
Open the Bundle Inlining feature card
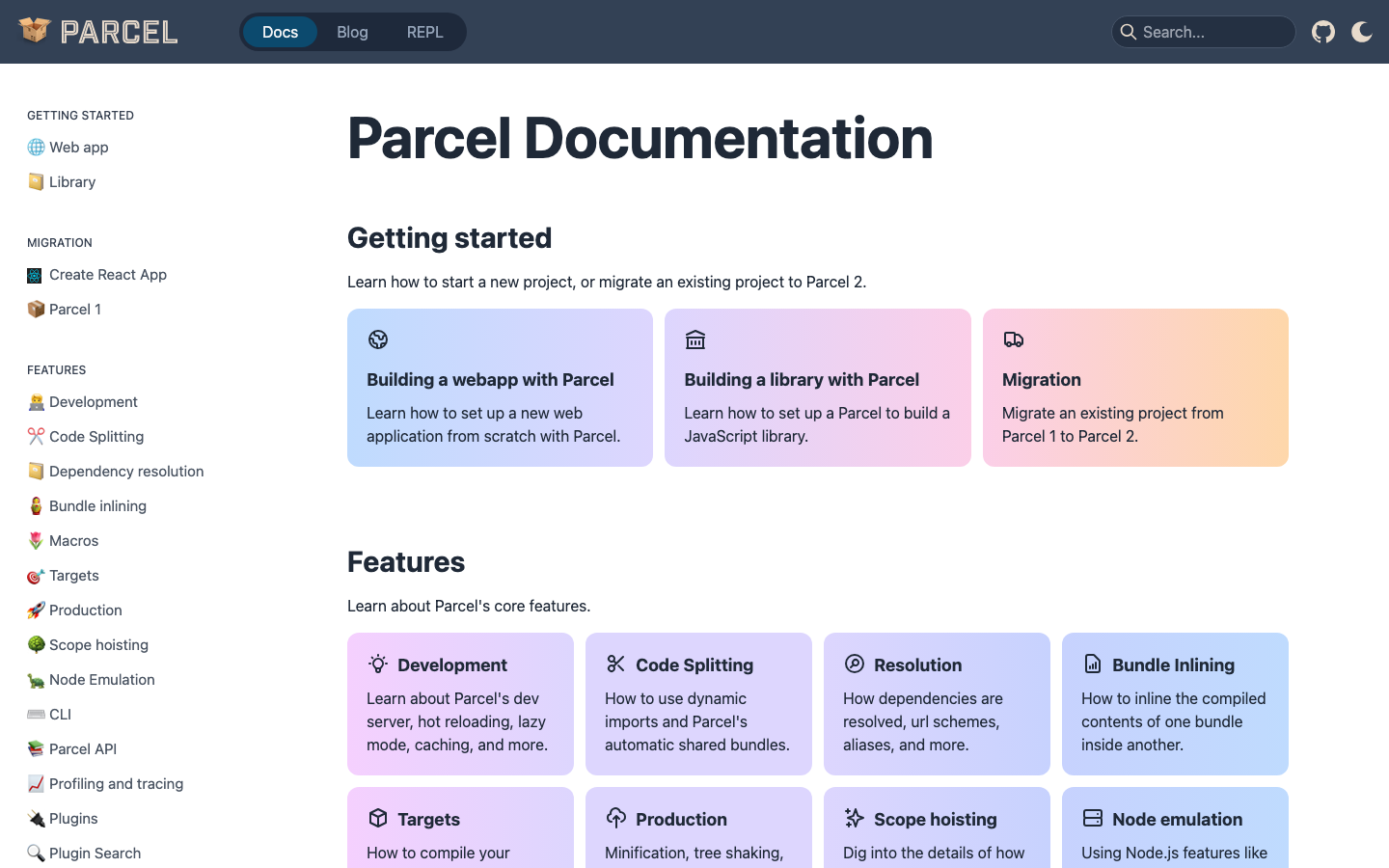pyautogui.click(x=1175, y=704)
